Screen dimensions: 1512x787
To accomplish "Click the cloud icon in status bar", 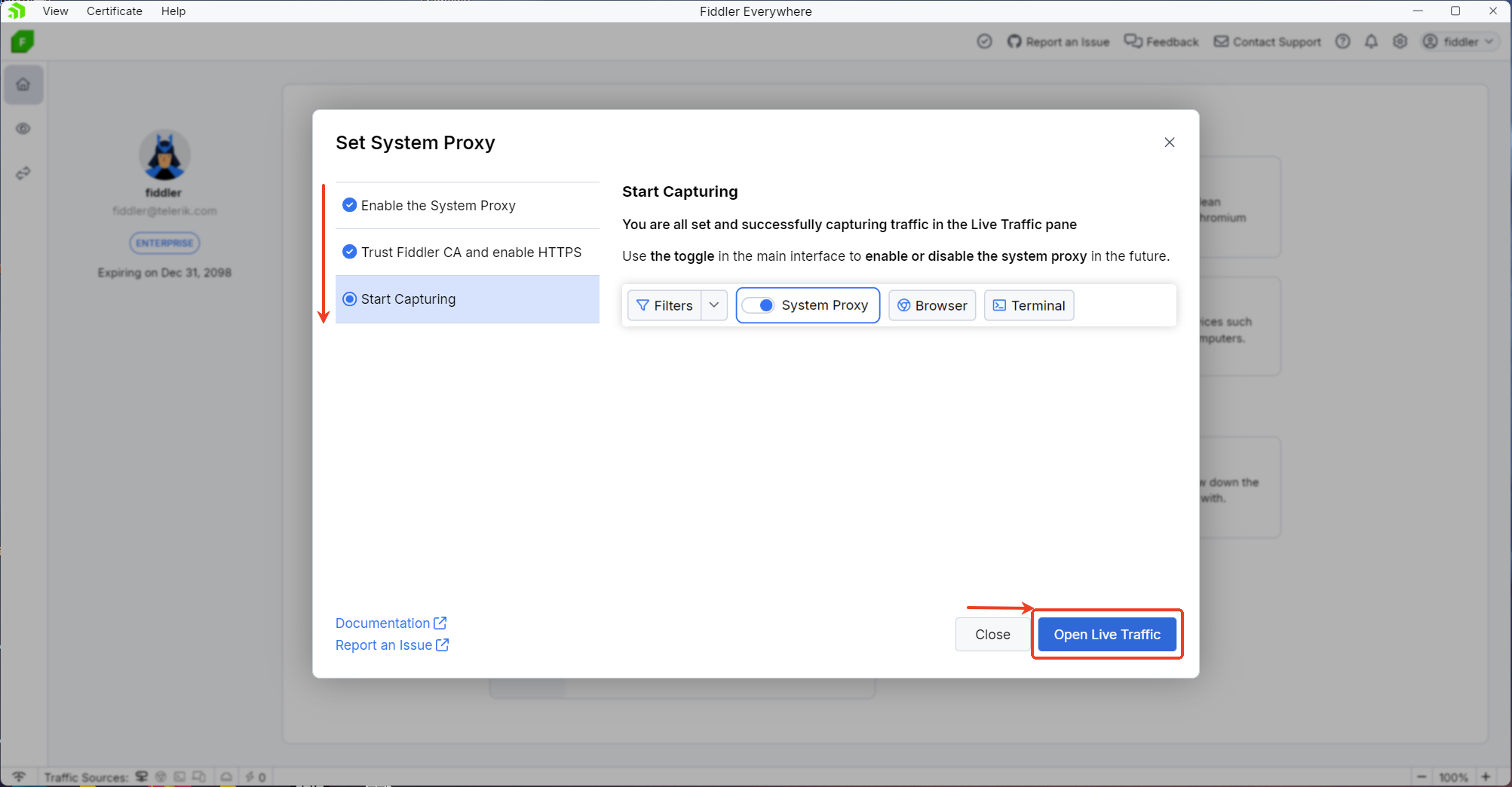I will point(226,776).
